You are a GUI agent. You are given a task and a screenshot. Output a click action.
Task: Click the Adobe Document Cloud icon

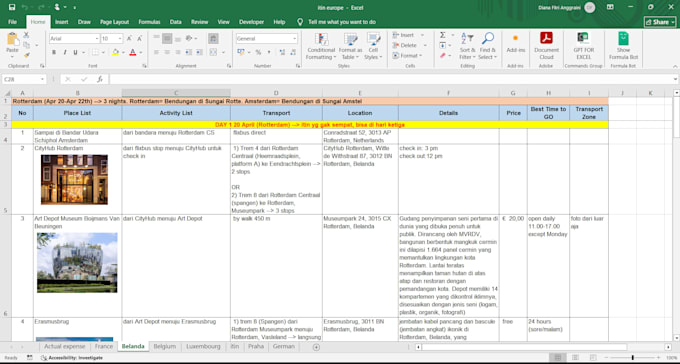click(546, 38)
